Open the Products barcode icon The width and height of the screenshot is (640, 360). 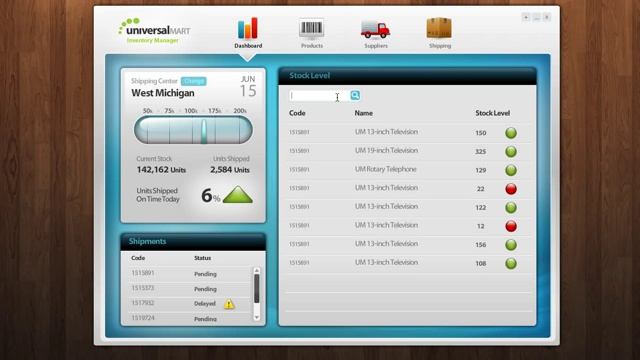click(311, 29)
